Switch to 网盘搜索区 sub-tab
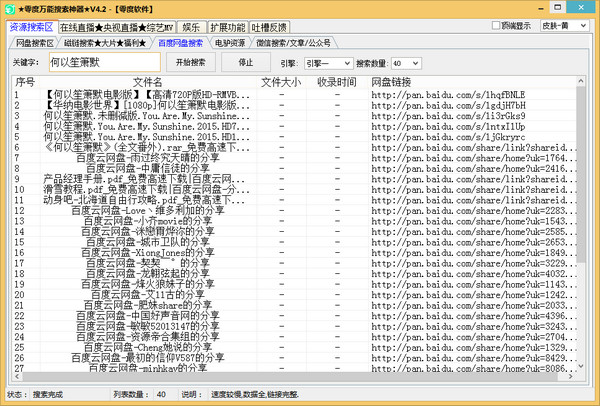Image resolution: width=600 pixels, height=406 pixels. [35, 44]
